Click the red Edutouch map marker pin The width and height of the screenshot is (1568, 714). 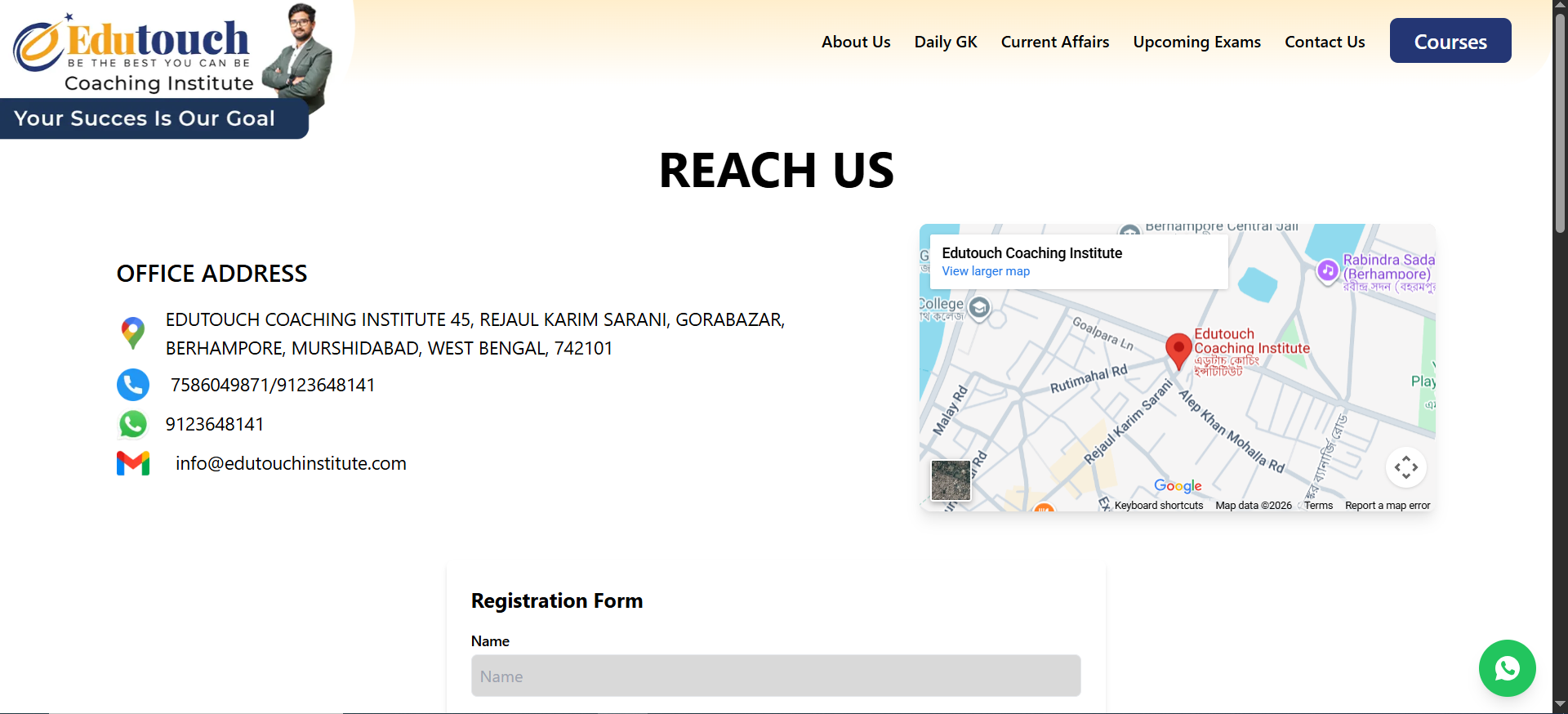[x=1178, y=351]
